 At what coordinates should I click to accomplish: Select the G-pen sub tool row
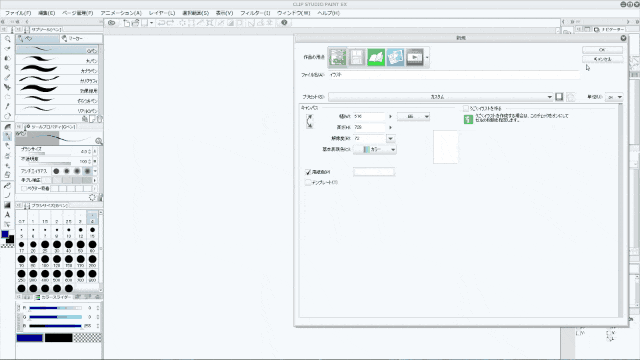[57, 50]
